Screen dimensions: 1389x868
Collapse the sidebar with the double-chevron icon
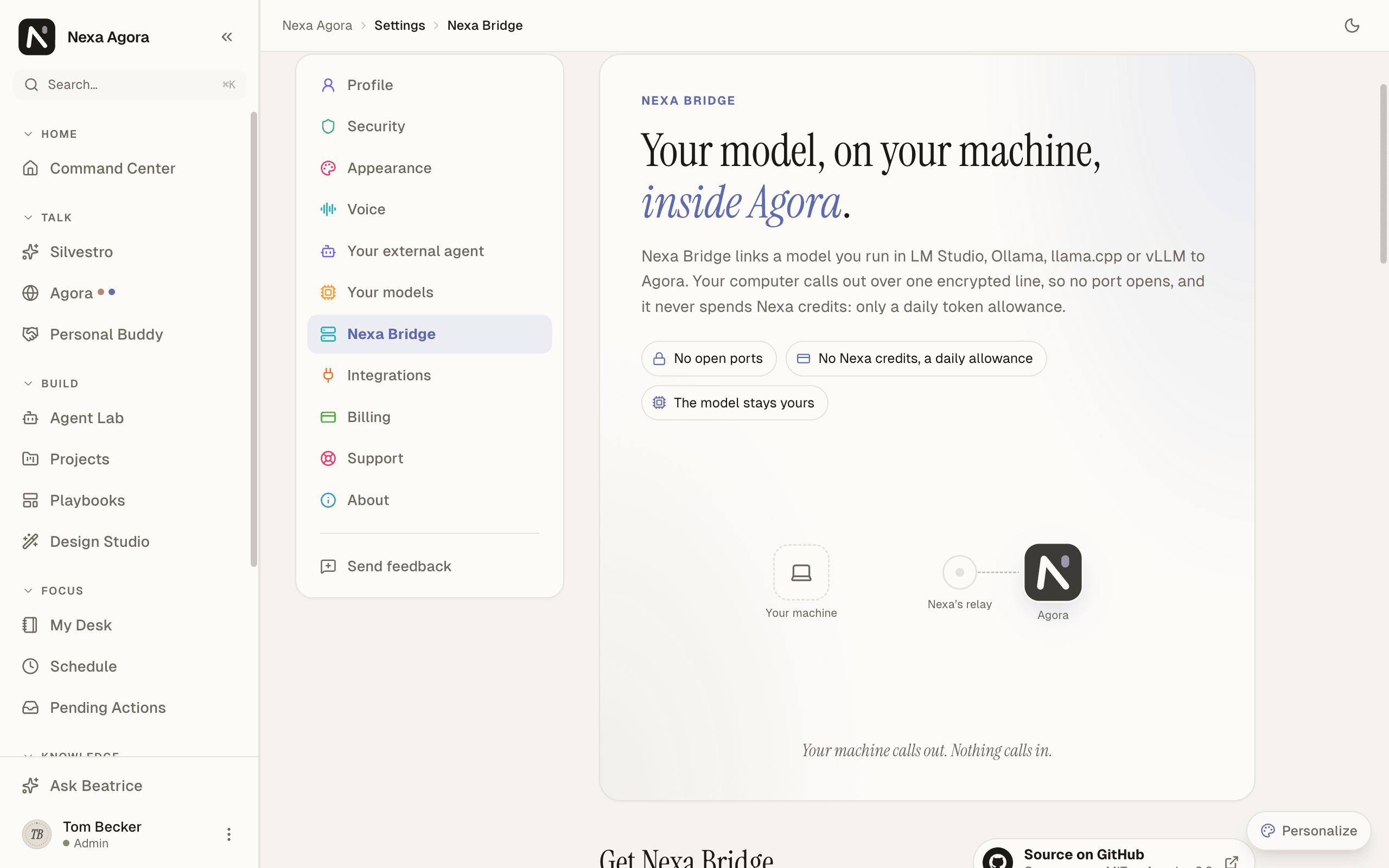(x=227, y=37)
